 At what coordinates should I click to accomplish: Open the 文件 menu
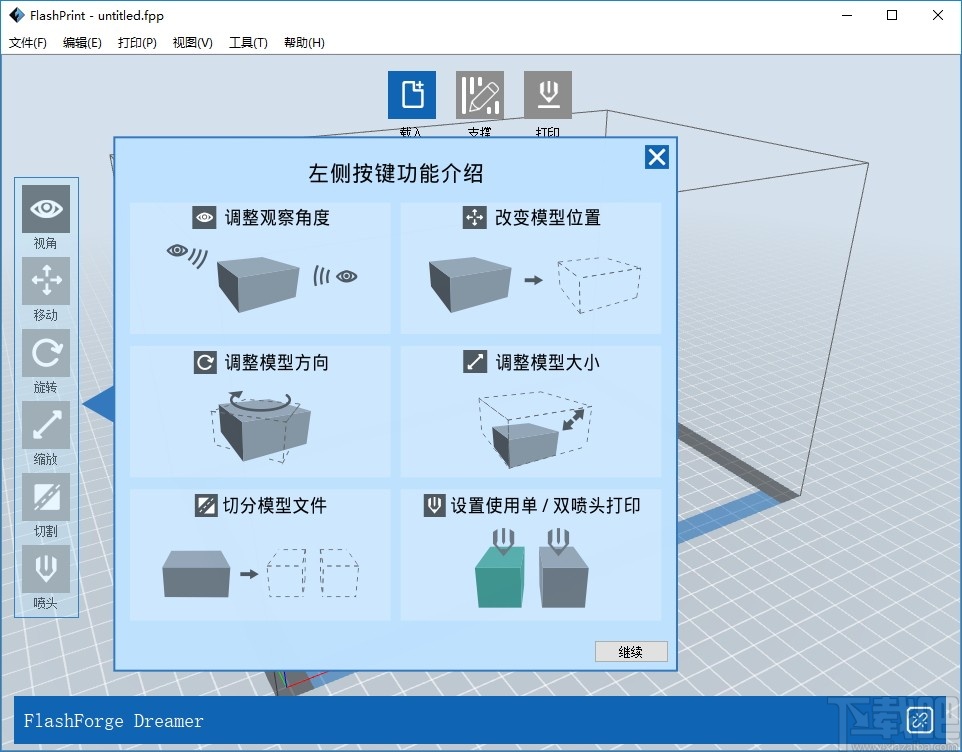tap(27, 42)
